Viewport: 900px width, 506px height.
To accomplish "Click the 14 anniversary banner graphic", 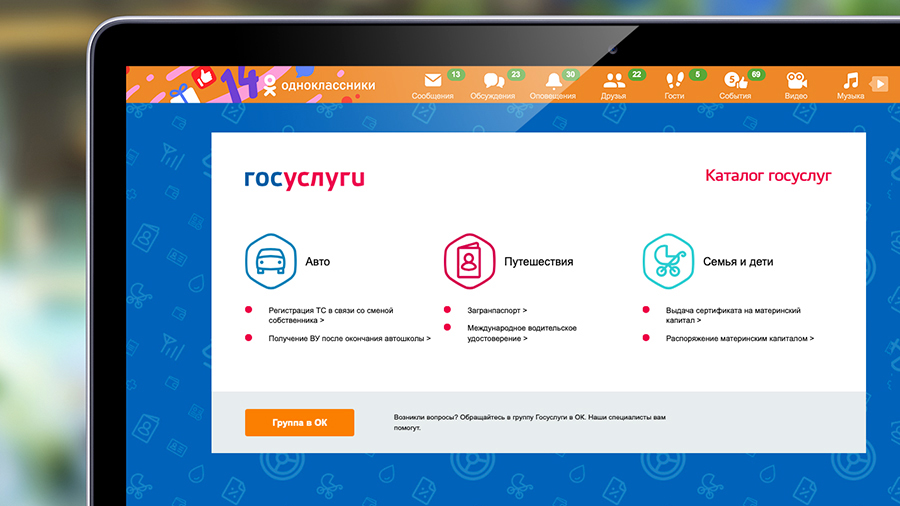I will click(x=239, y=84).
